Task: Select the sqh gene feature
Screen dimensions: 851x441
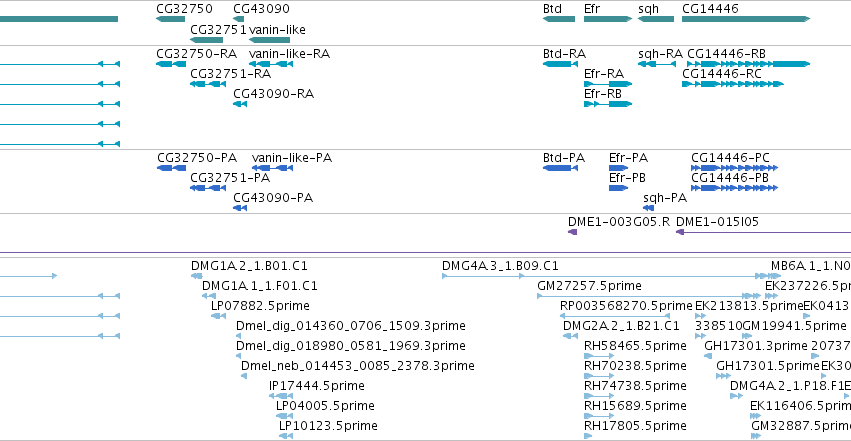Action: click(656, 19)
